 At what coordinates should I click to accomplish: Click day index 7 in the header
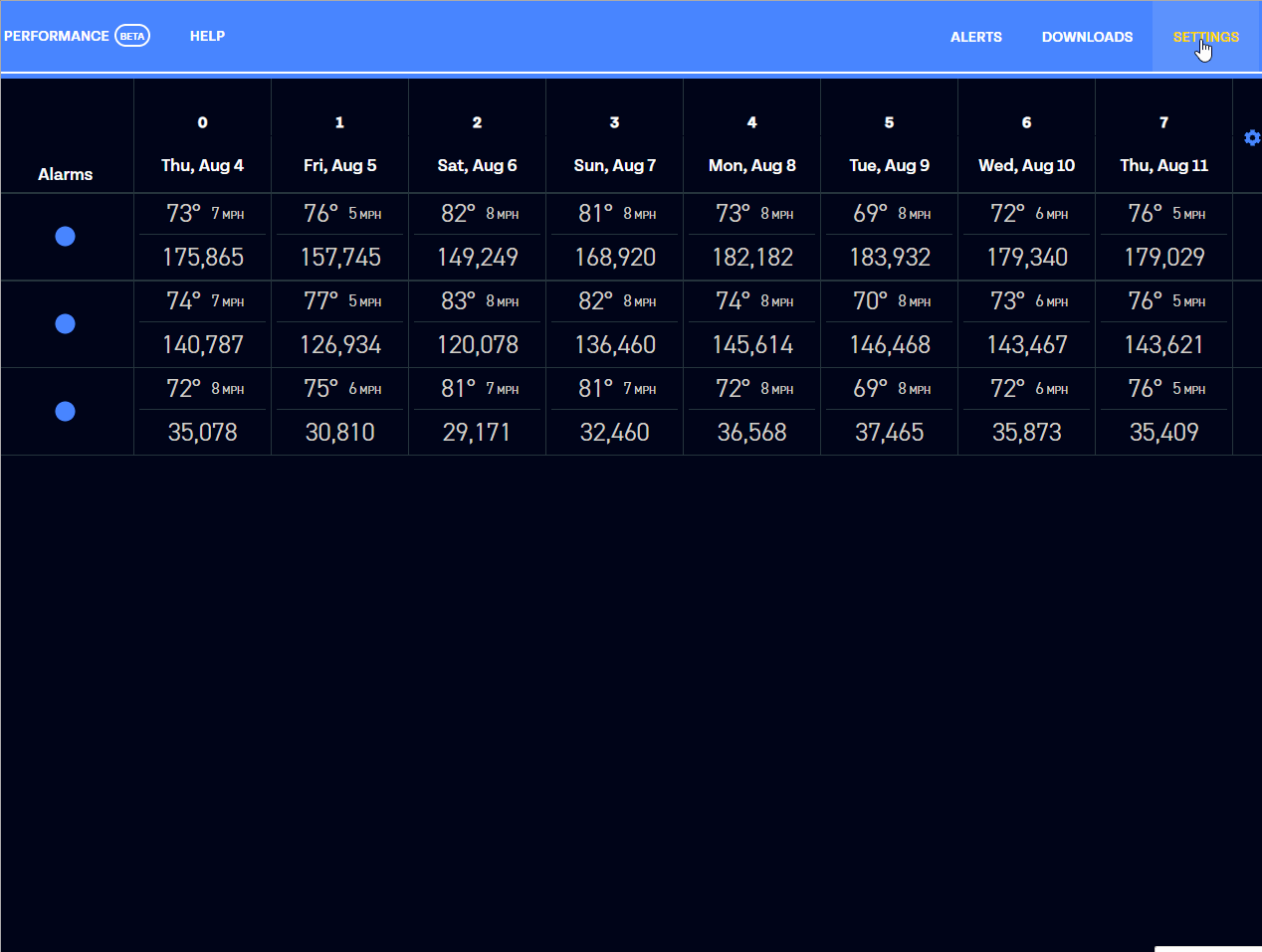pos(1164,122)
